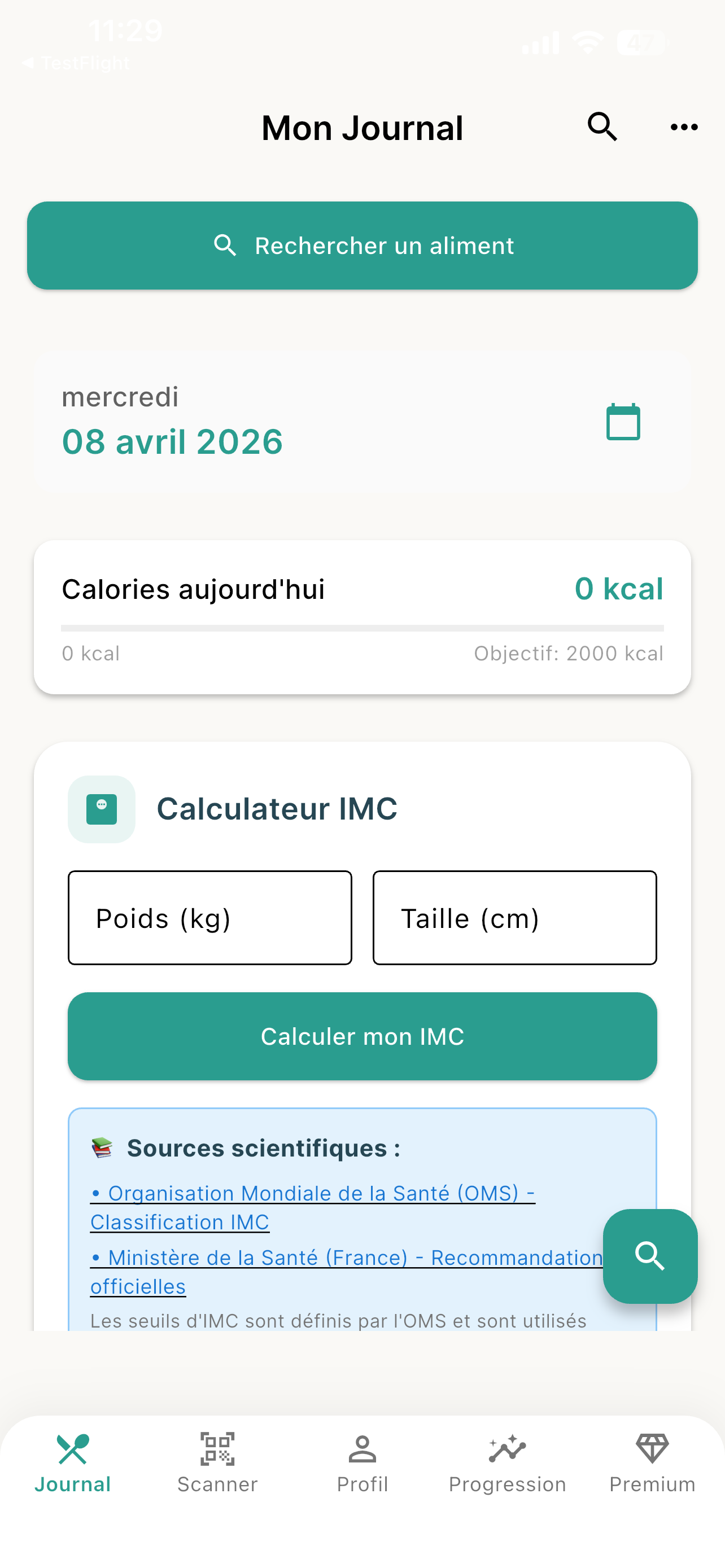Open the OMS Classification IMC link
The width and height of the screenshot is (725, 1568).
coord(312,1207)
